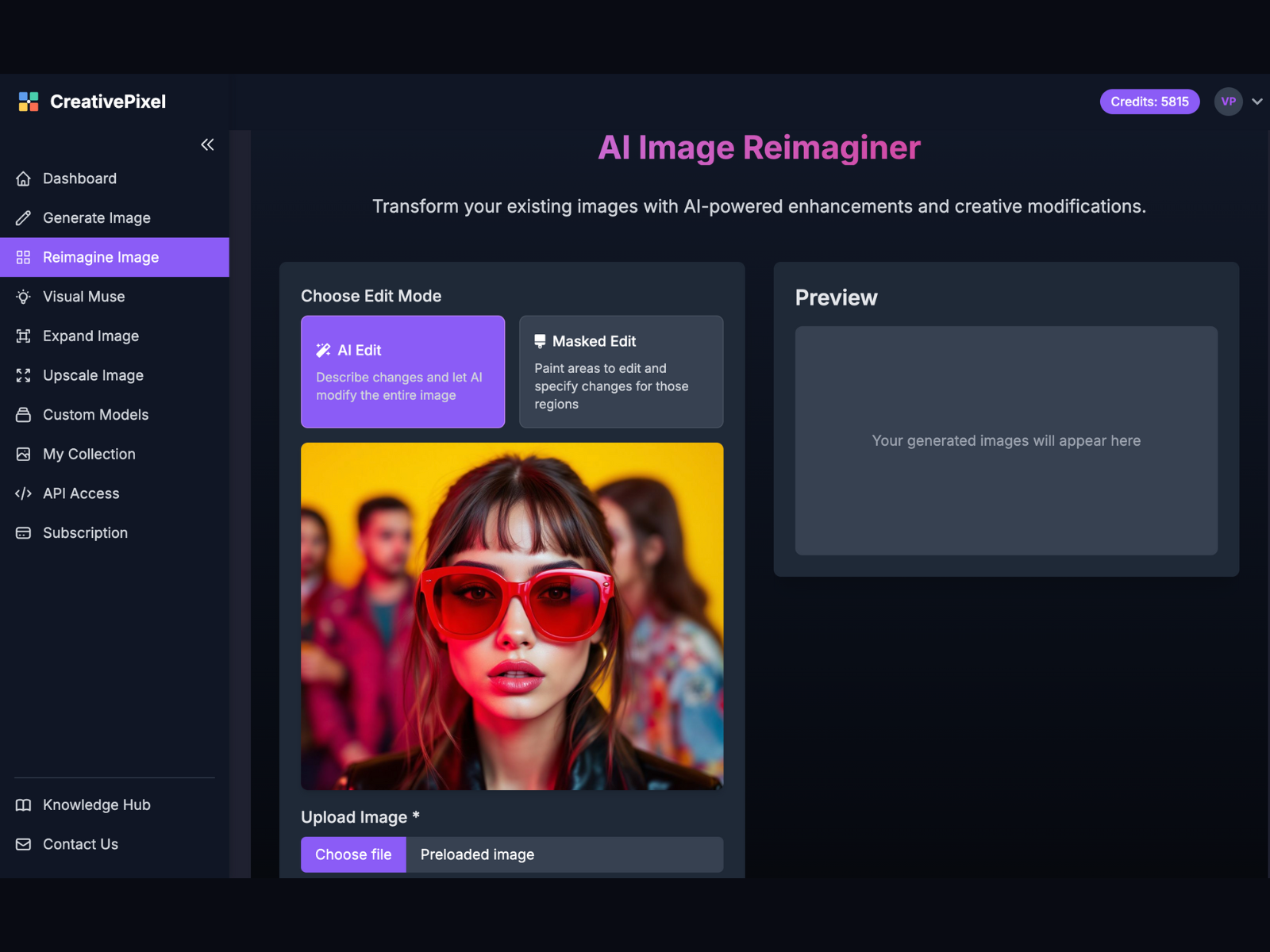Click the Upload Image label
This screenshot has width=1270, height=952.
click(x=360, y=817)
